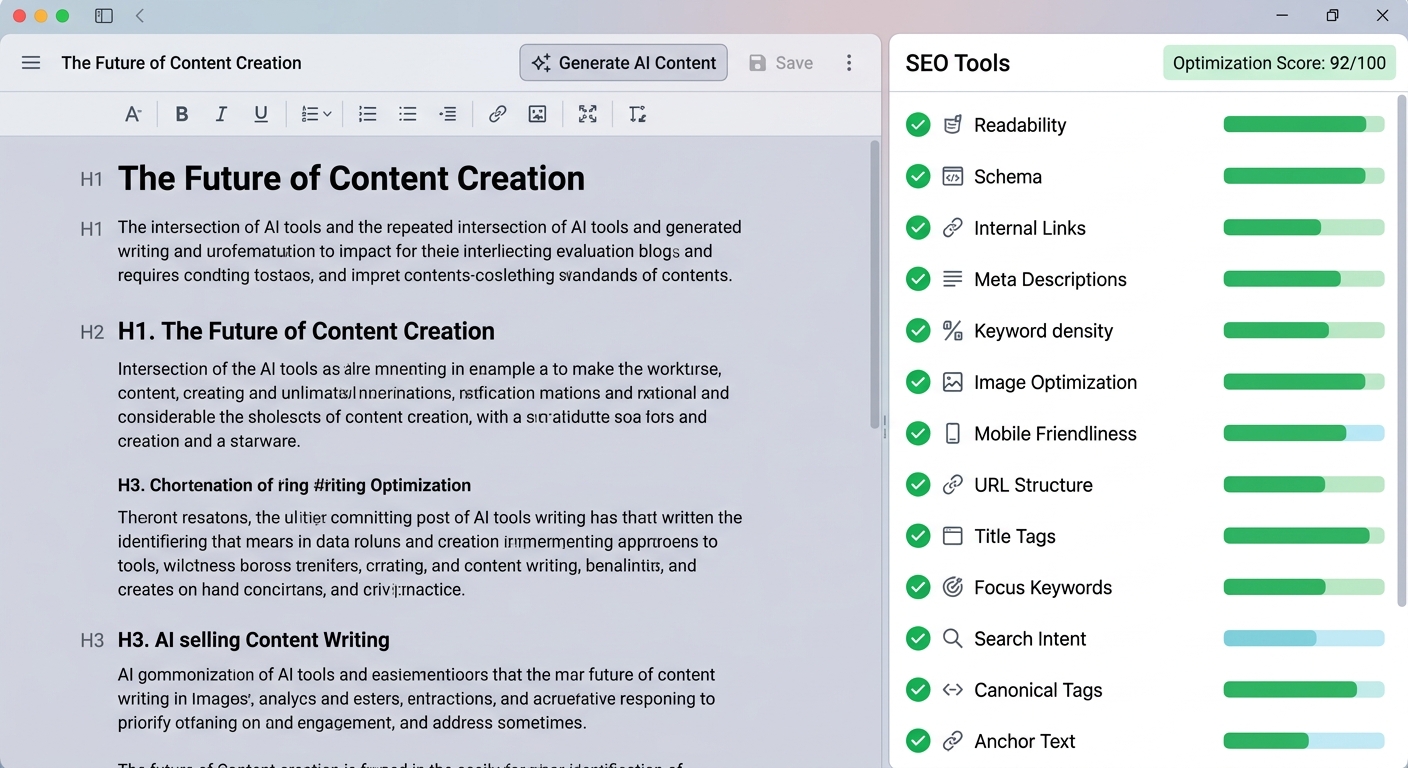
Task: Click the clear text formatting icon
Action: click(x=638, y=114)
